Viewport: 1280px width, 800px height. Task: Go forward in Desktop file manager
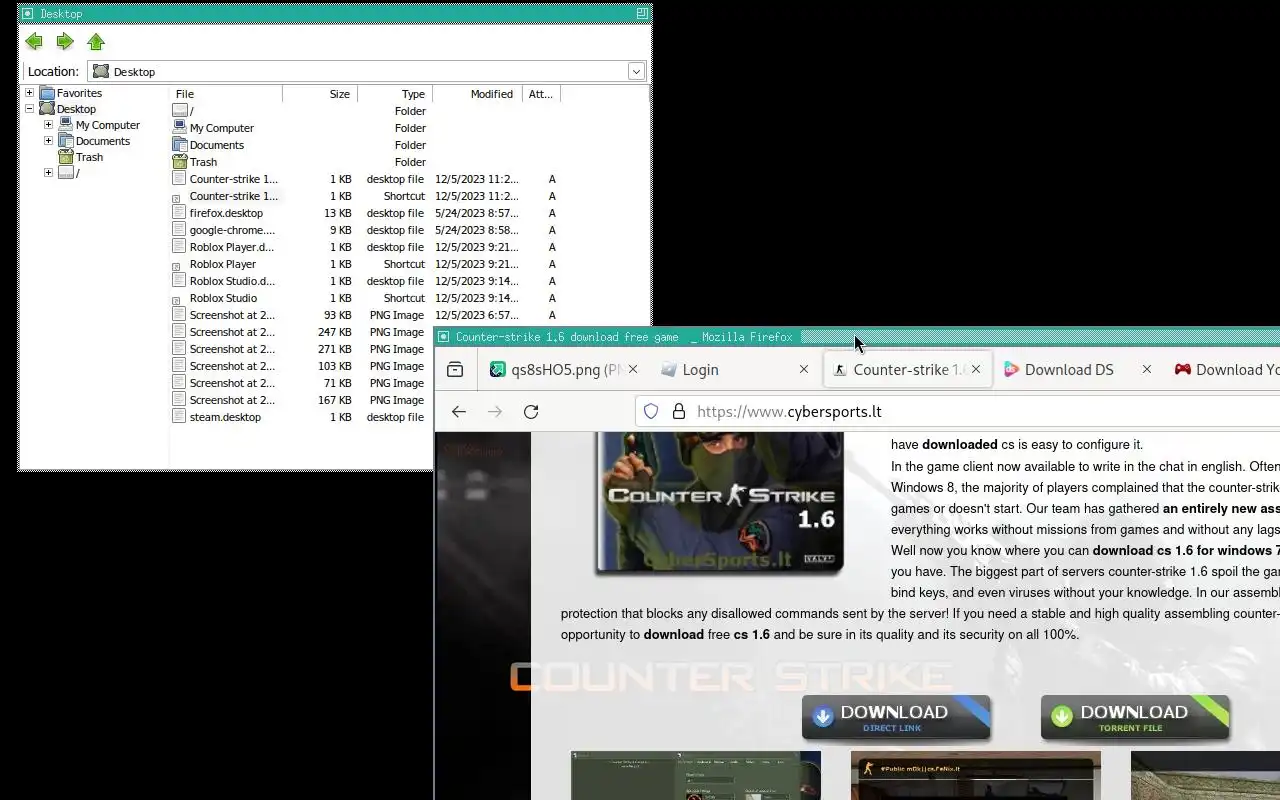65,41
